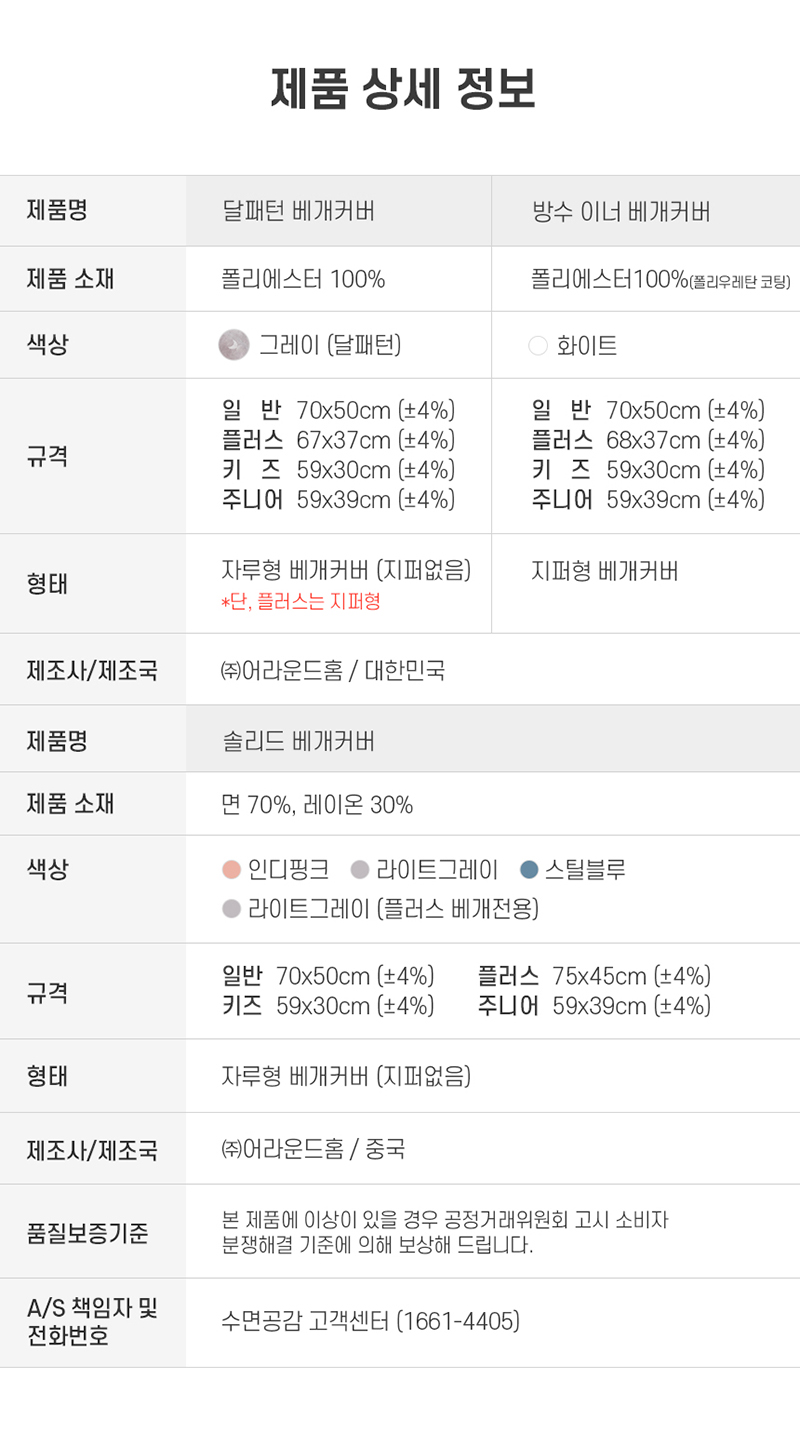Viewport: 800px width, 1433px height.
Task: Click the 품질보증기준 row label
Action: pyautogui.click(x=87, y=1233)
